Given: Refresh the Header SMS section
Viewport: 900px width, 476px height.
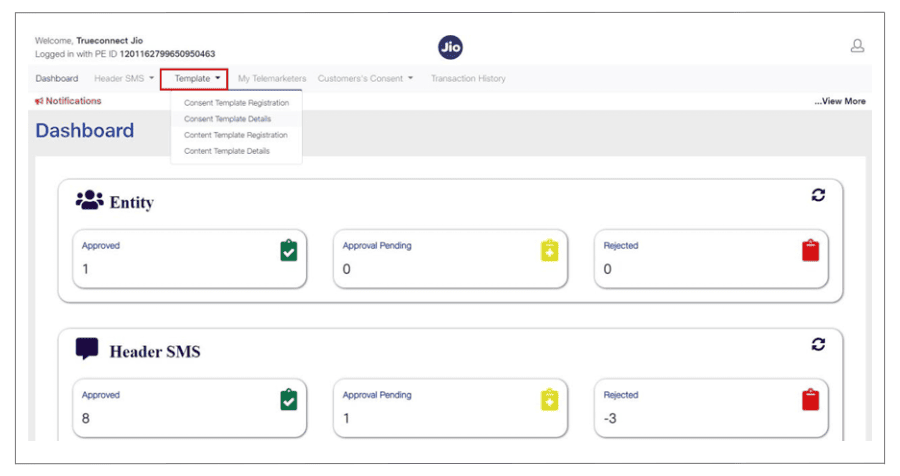Looking at the screenshot, I should coord(818,345).
